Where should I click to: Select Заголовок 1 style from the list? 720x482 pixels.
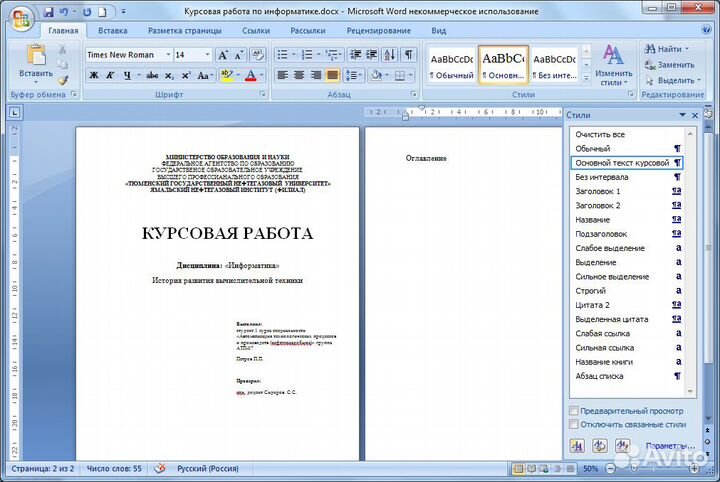pyautogui.click(x=598, y=191)
